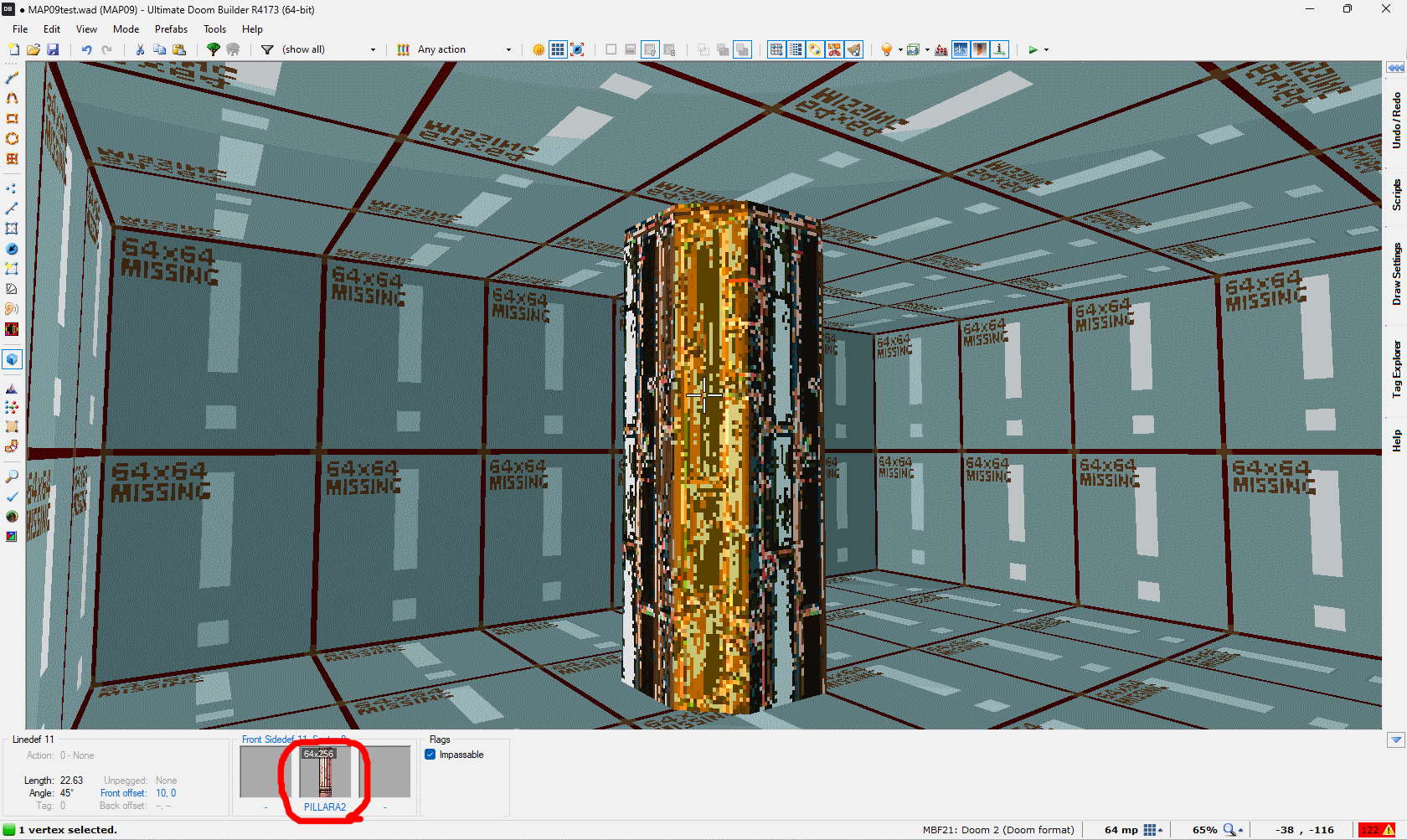The width and height of the screenshot is (1407, 840).
Task: Toggle the Impassable checkbox
Action: (430, 755)
